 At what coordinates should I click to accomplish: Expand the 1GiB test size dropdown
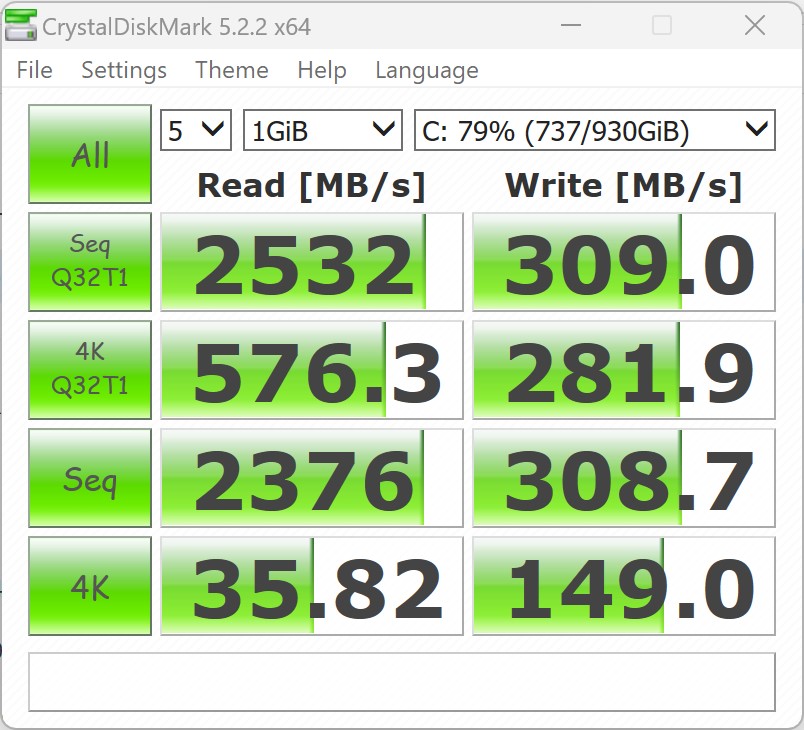click(x=323, y=130)
